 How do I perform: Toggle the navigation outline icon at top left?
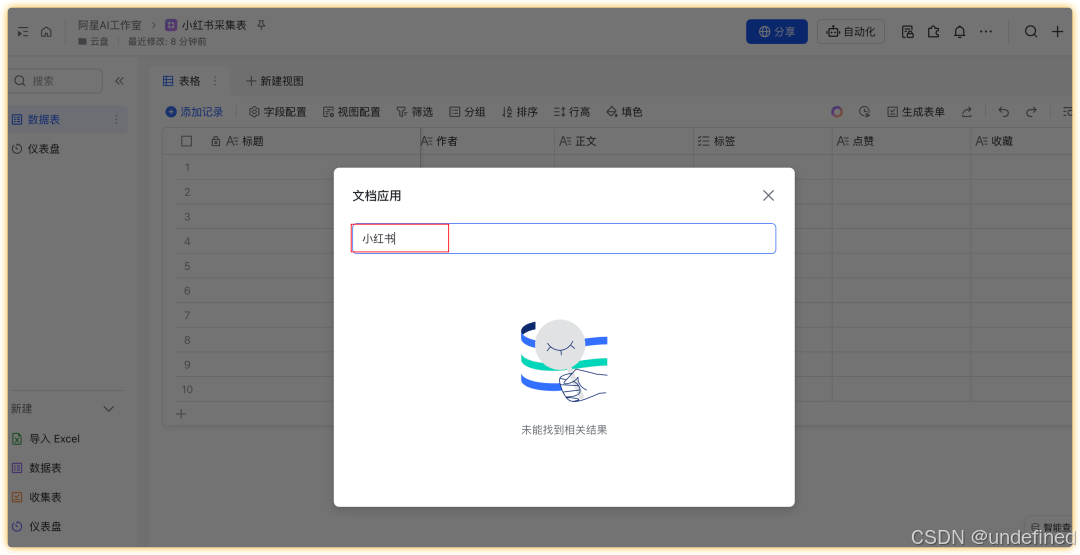23,32
